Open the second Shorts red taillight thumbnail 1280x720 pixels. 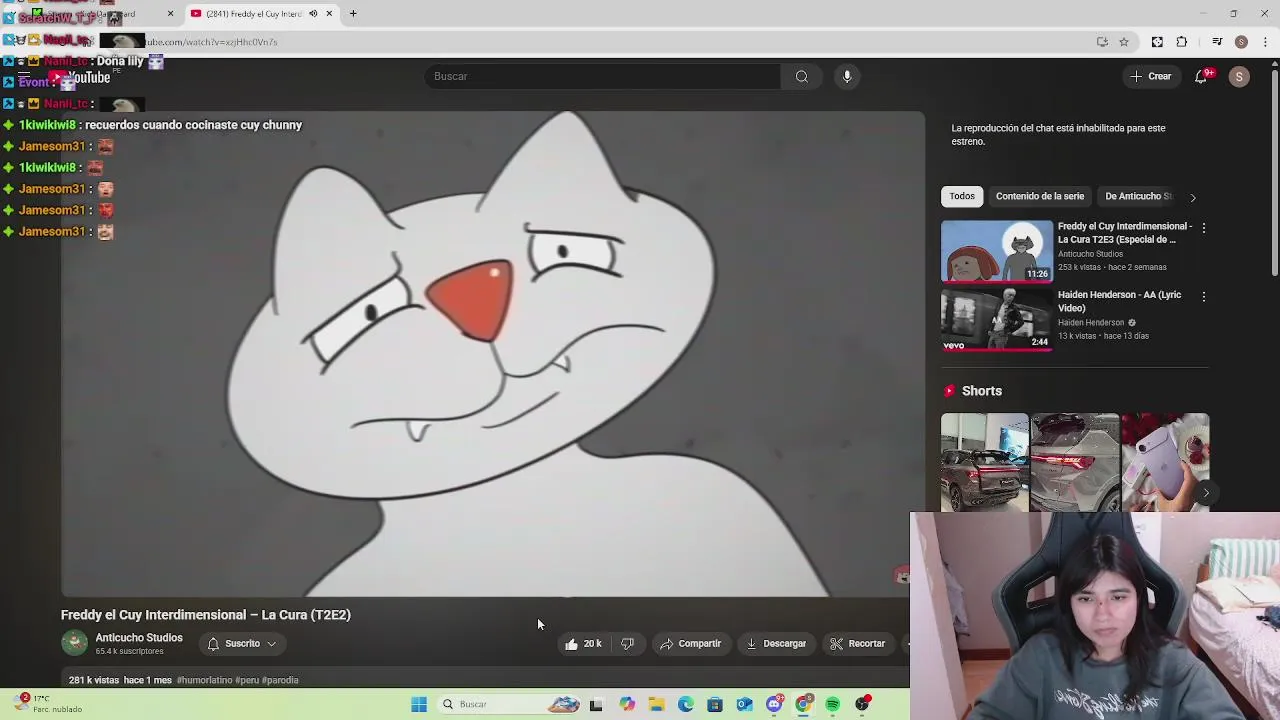1075,462
